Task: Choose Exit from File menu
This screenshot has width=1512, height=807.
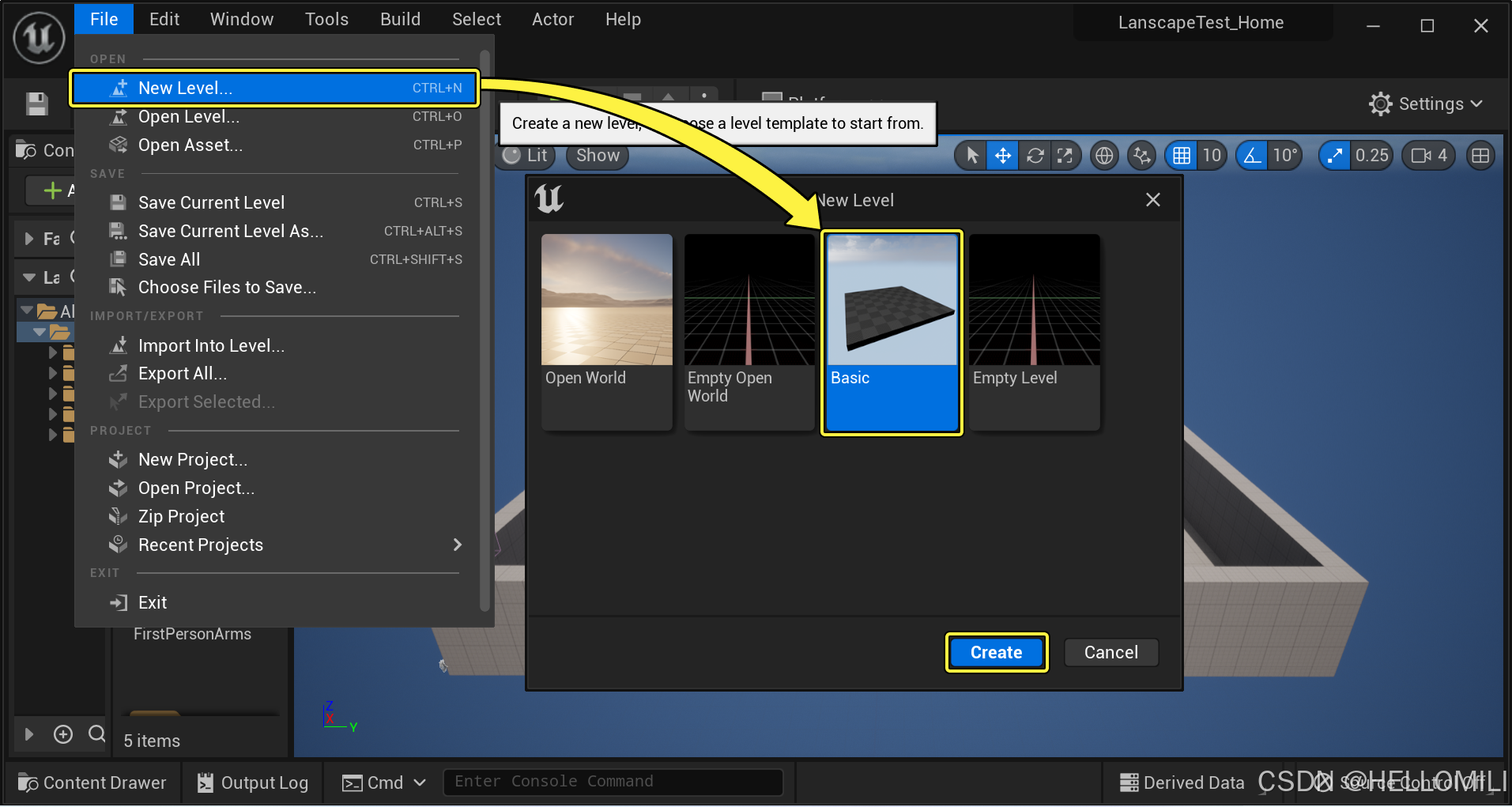Action: click(x=277, y=602)
